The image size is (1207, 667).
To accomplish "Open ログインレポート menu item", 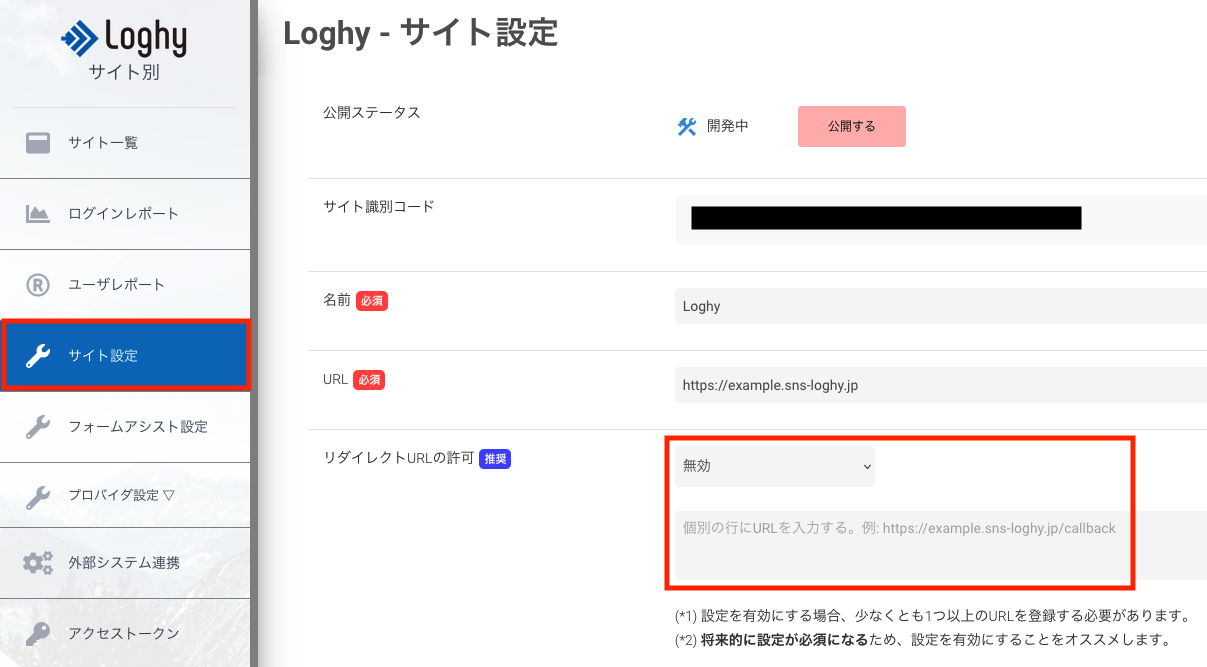I will pyautogui.click(x=125, y=214).
